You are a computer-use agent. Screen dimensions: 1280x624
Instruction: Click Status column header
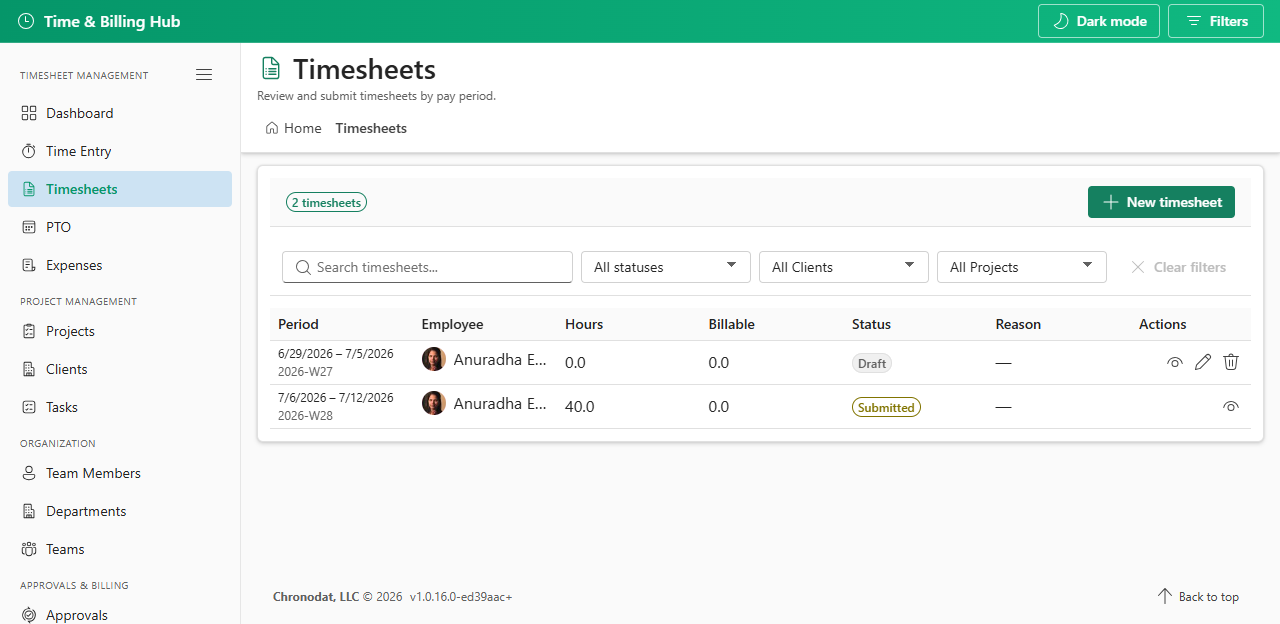coord(871,324)
